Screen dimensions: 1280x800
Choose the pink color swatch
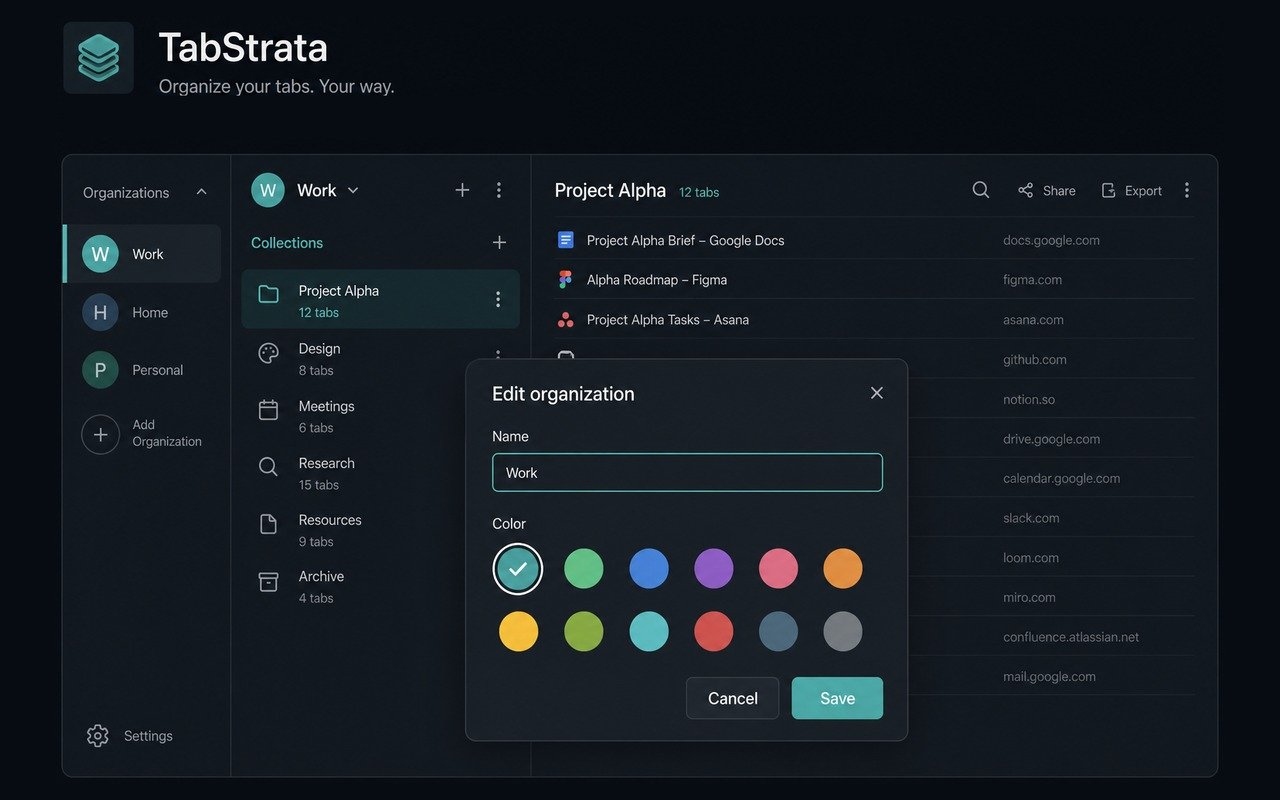[x=779, y=569]
